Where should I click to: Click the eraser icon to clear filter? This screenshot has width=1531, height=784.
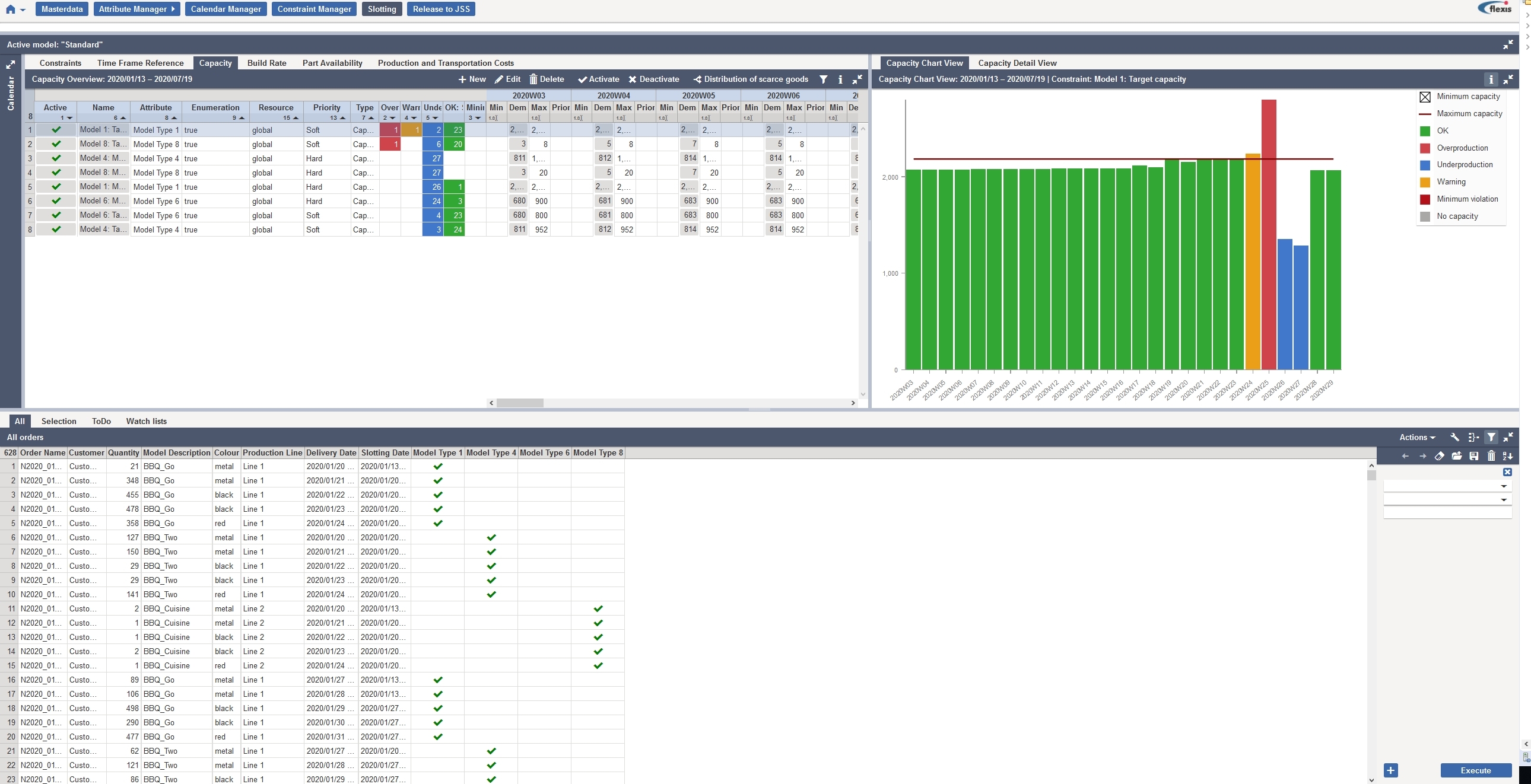coord(1439,456)
